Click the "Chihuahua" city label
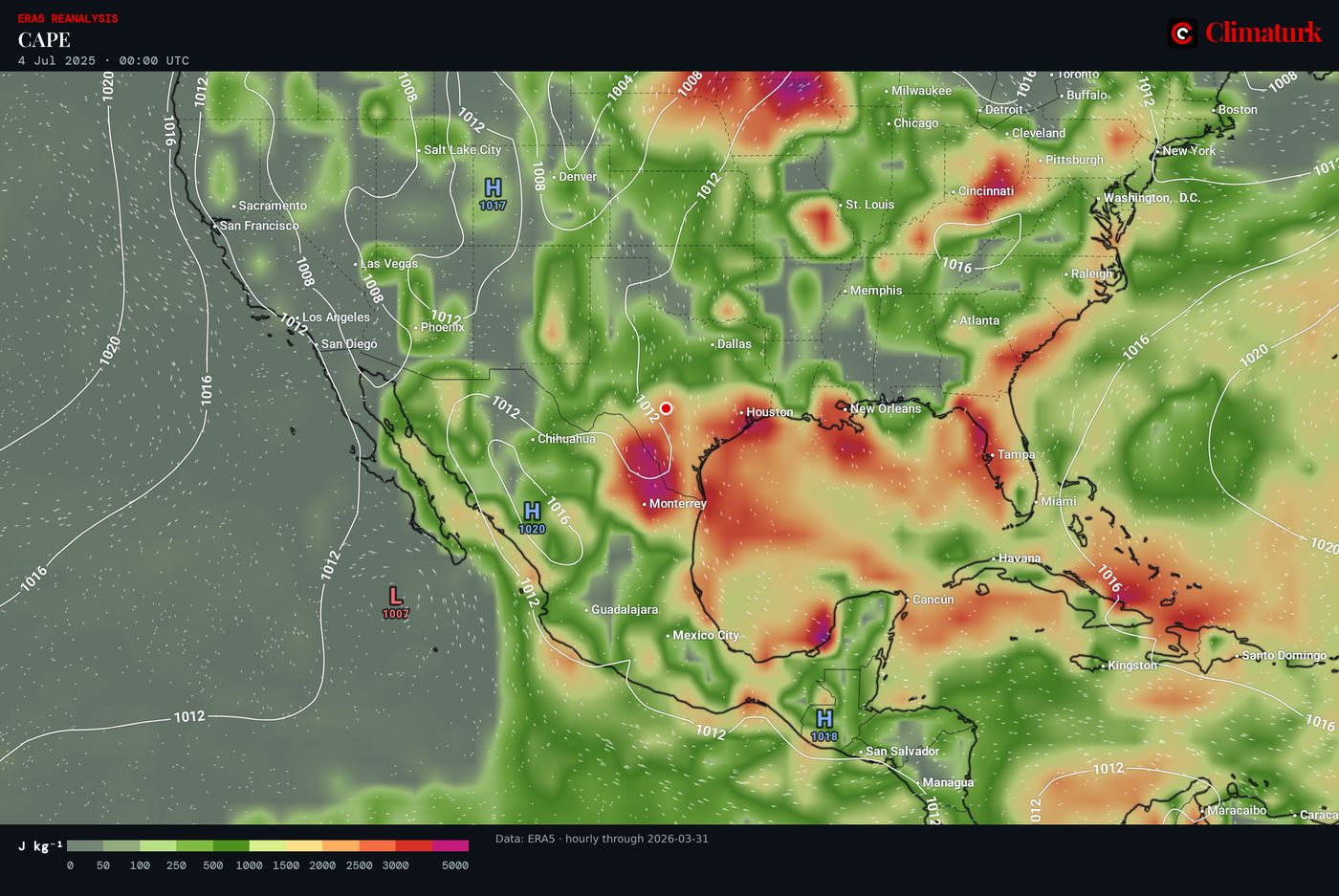Screen dimensions: 1339x896 [x=566, y=439]
